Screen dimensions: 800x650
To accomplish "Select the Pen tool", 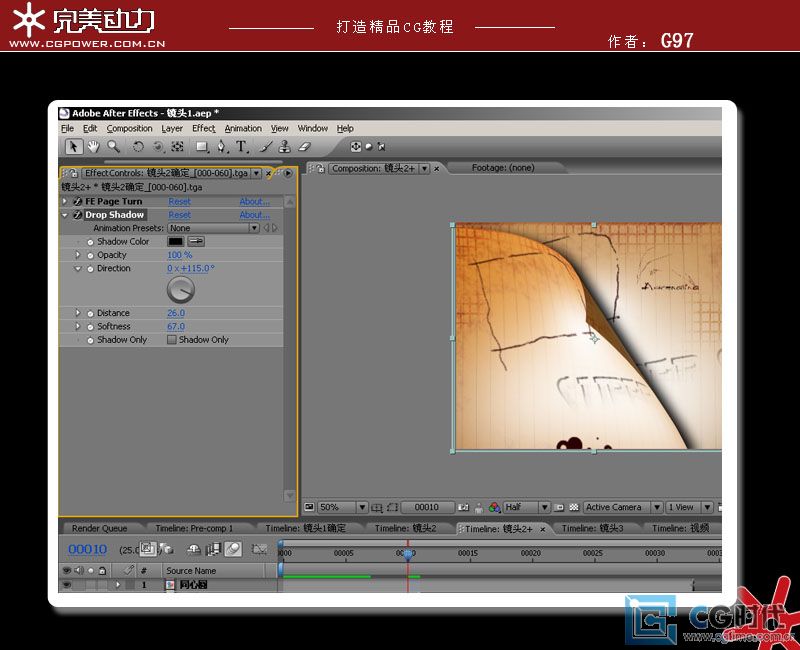I will (x=221, y=147).
